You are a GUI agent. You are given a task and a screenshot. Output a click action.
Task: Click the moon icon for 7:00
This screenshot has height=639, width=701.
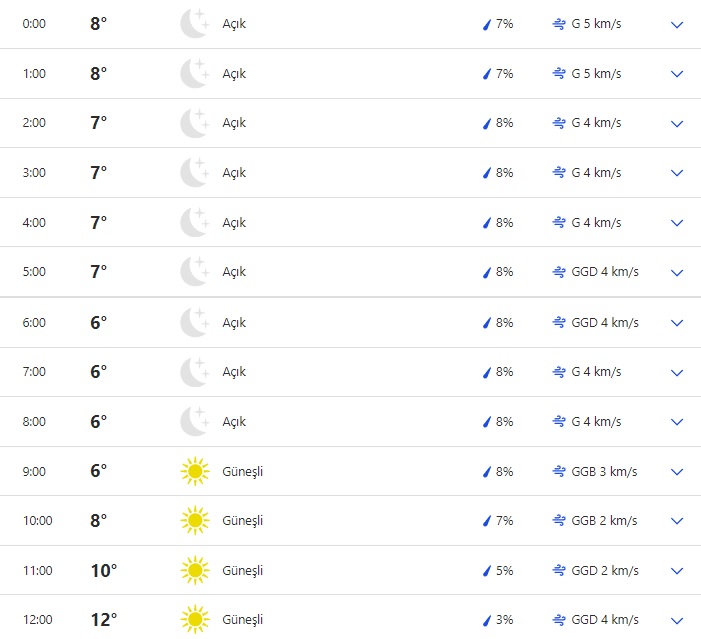pos(194,372)
